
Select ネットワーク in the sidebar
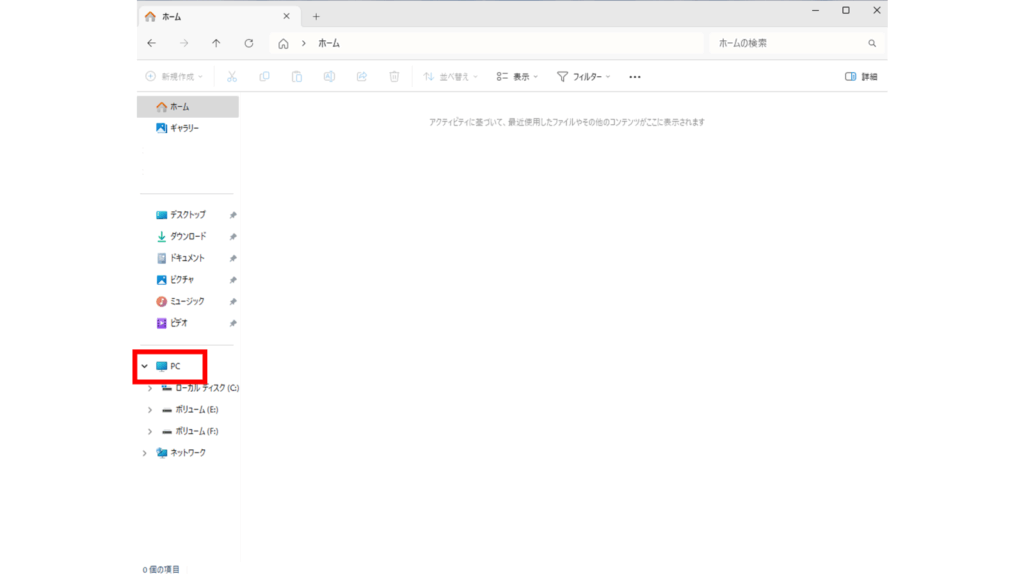pos(181,453)
